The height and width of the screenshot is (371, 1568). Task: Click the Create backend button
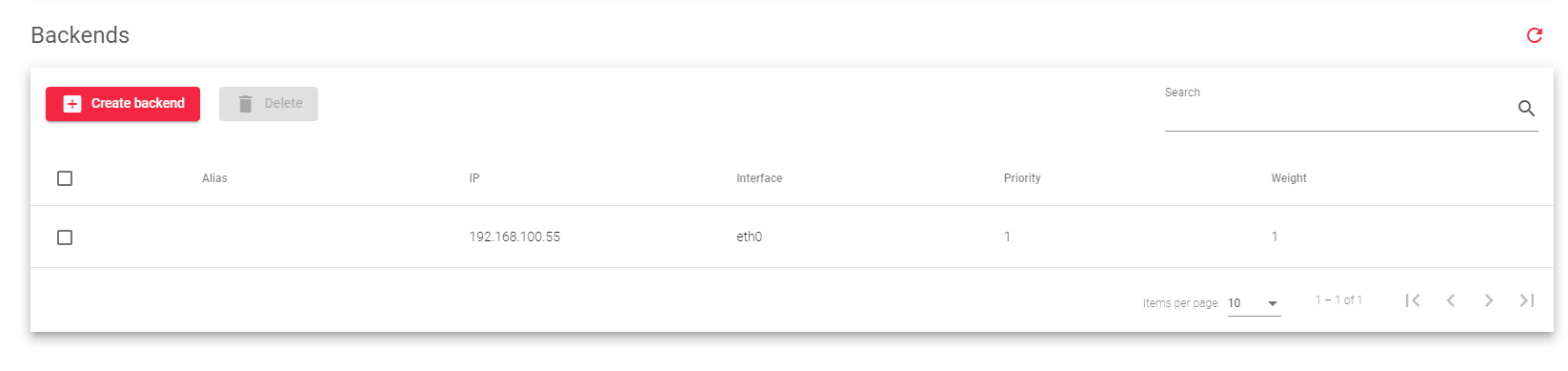[123, 104]
